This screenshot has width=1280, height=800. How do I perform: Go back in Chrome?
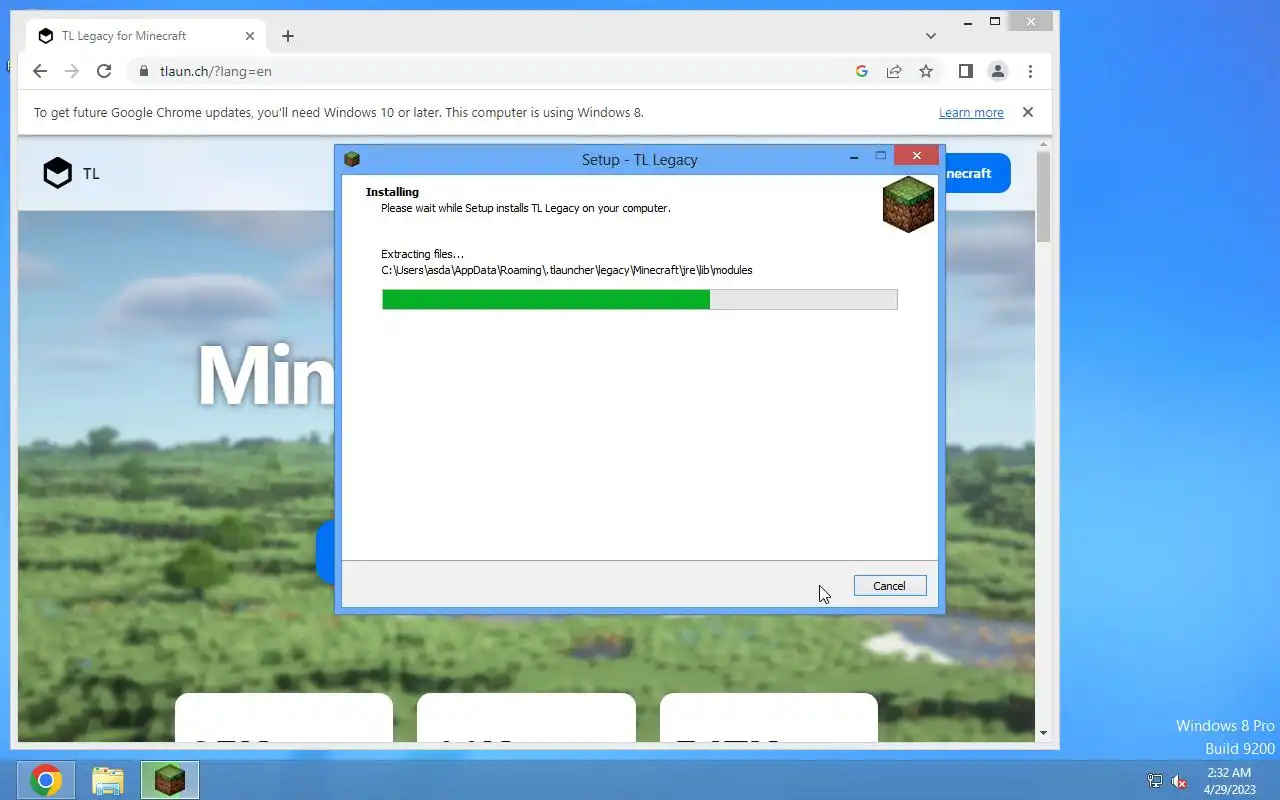(x=40, y=71)
